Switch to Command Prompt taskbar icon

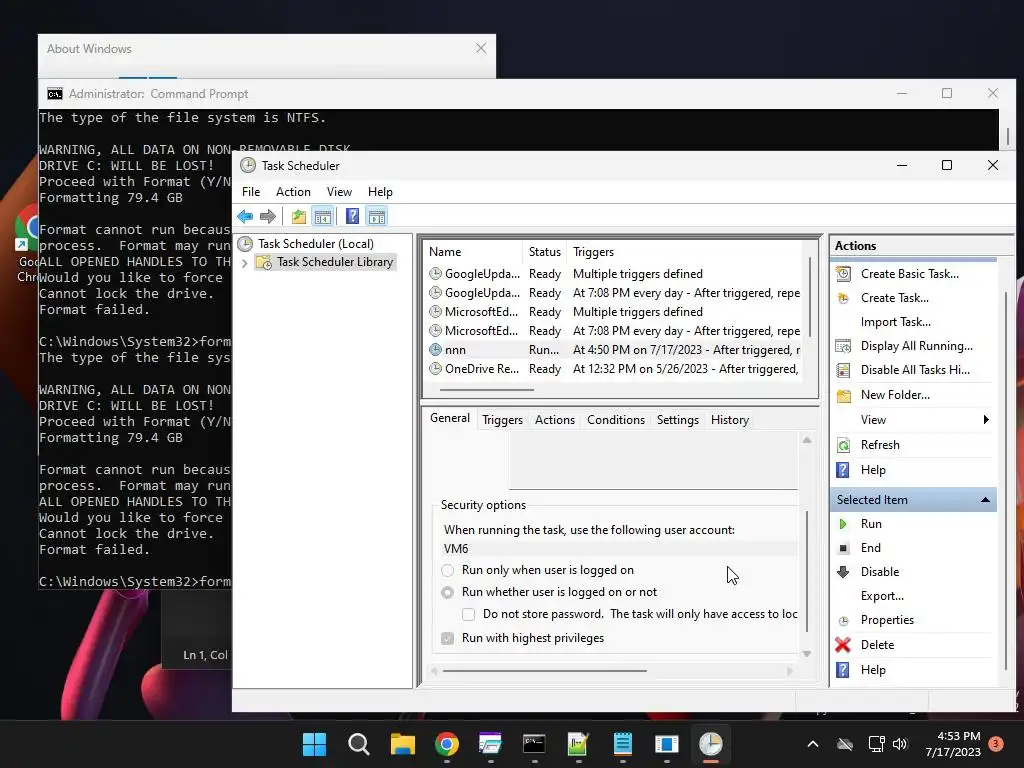(x=534, y=744)
